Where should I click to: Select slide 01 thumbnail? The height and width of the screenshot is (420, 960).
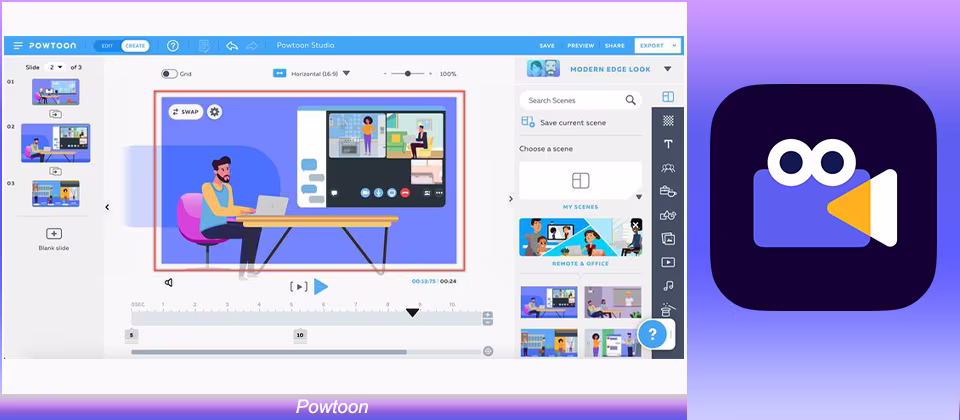tap(55, 91)
